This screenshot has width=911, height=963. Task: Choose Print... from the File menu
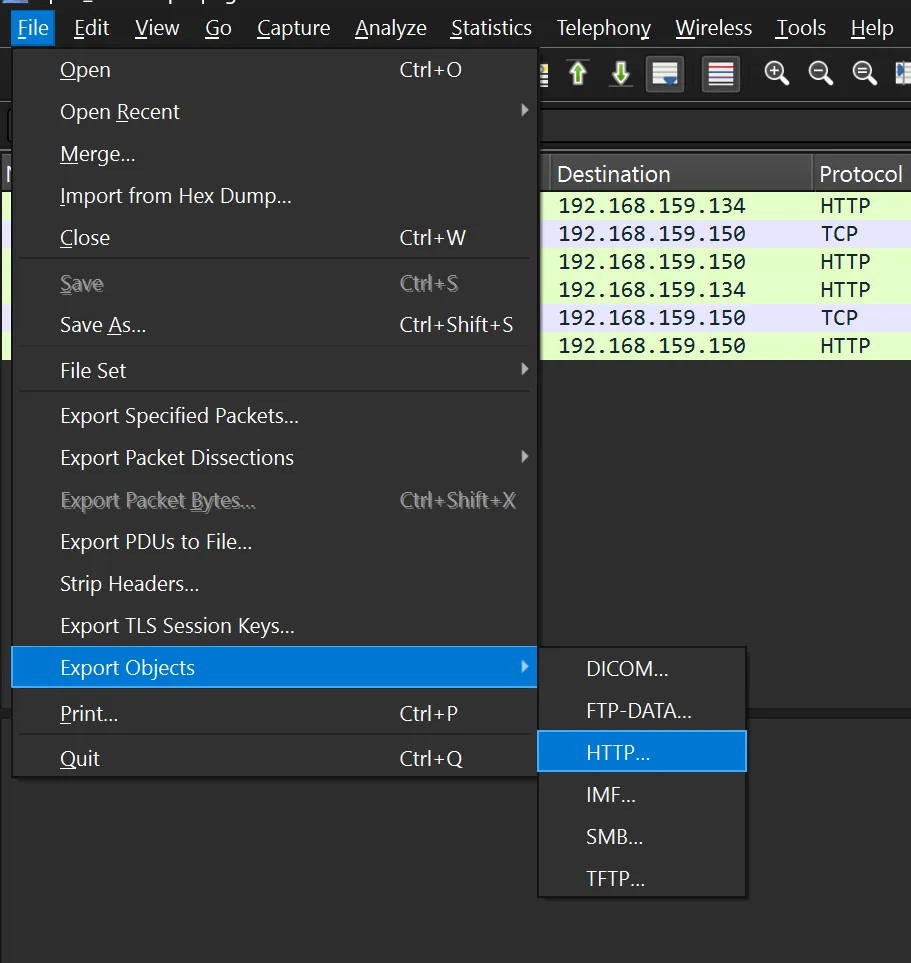(274, 714)
